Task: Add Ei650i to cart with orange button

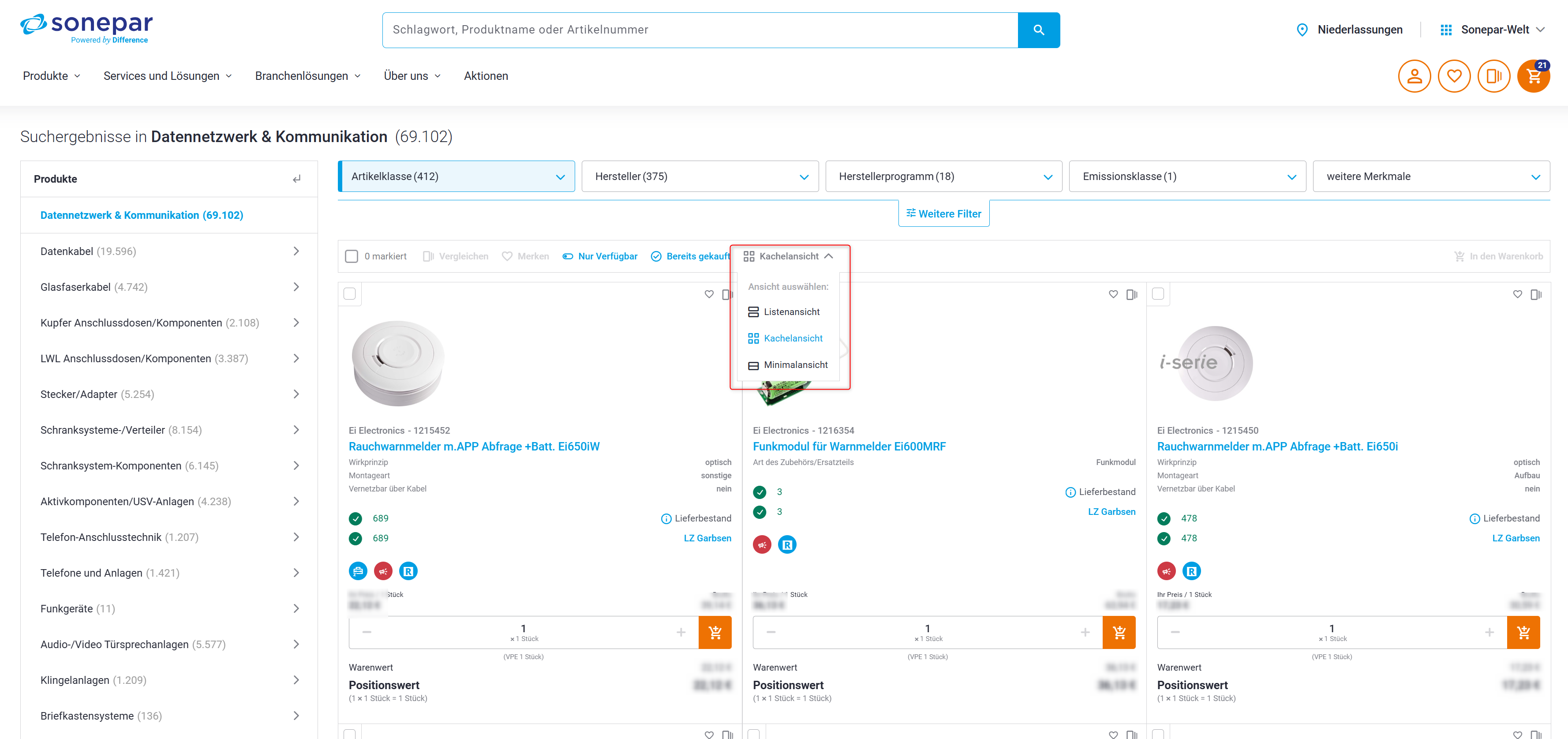Action: tap(1523, 633)
